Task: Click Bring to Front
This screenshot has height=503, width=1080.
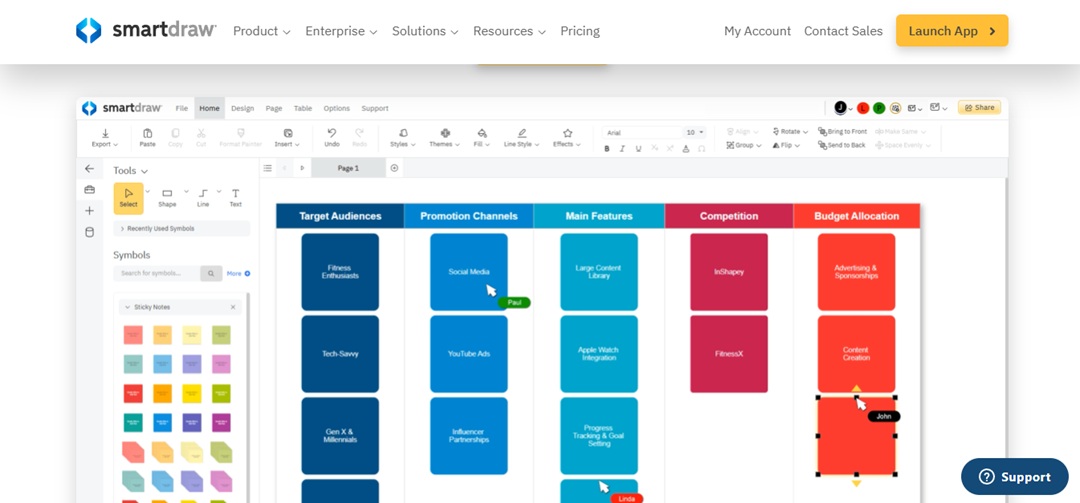Action: [x=842, y=132]
